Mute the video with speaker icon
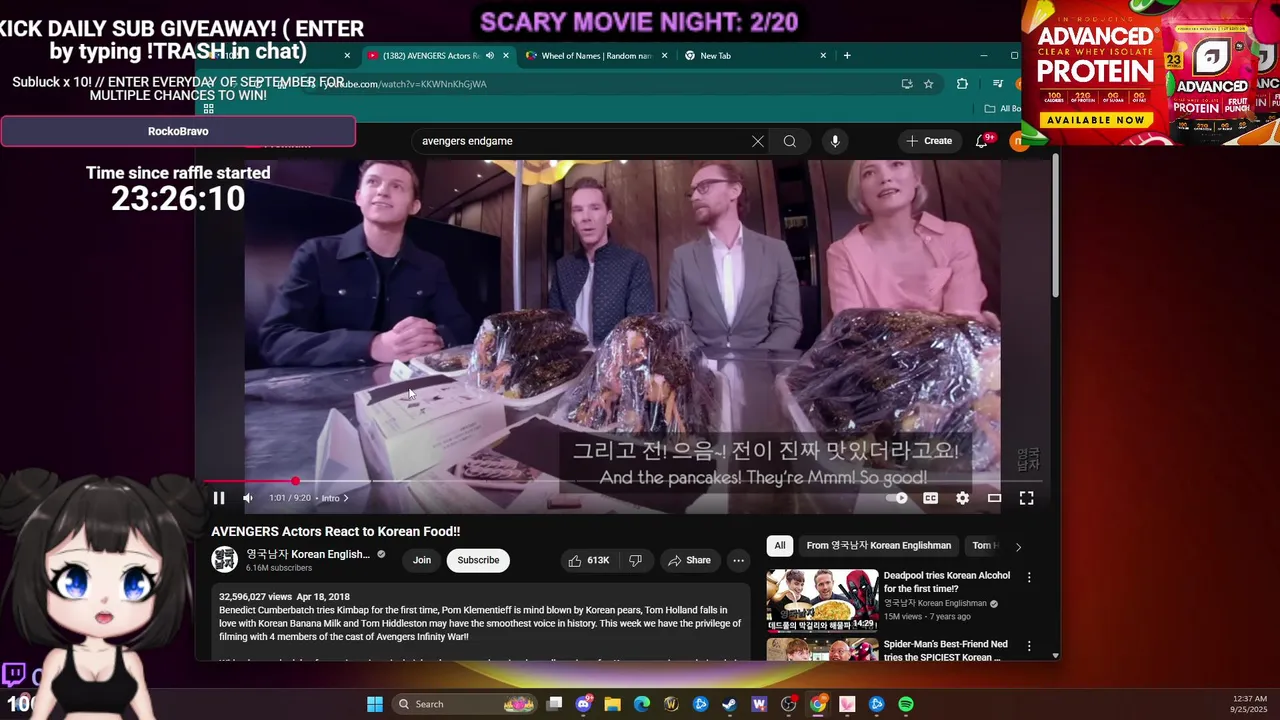Screen dimensions: 1280x720 tap(248, 498)
